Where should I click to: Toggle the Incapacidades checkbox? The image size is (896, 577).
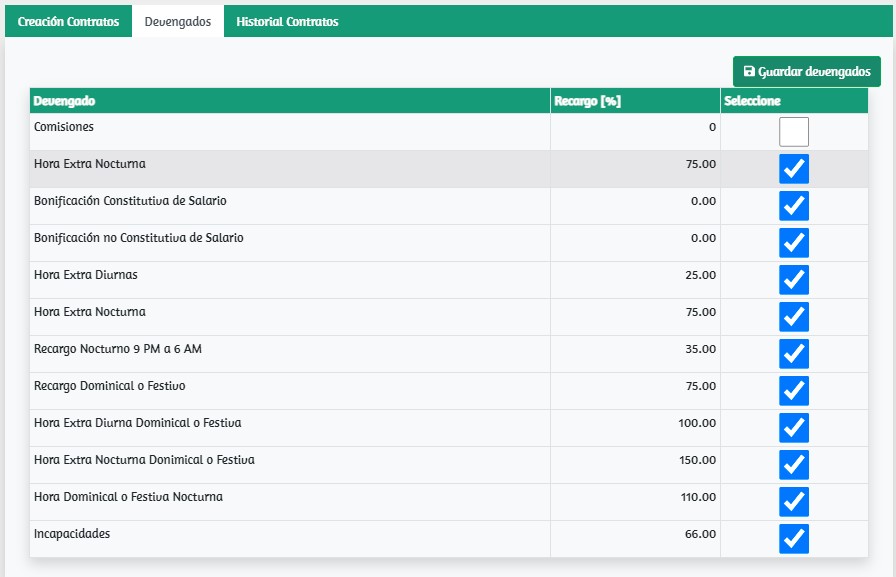(794, 539)
